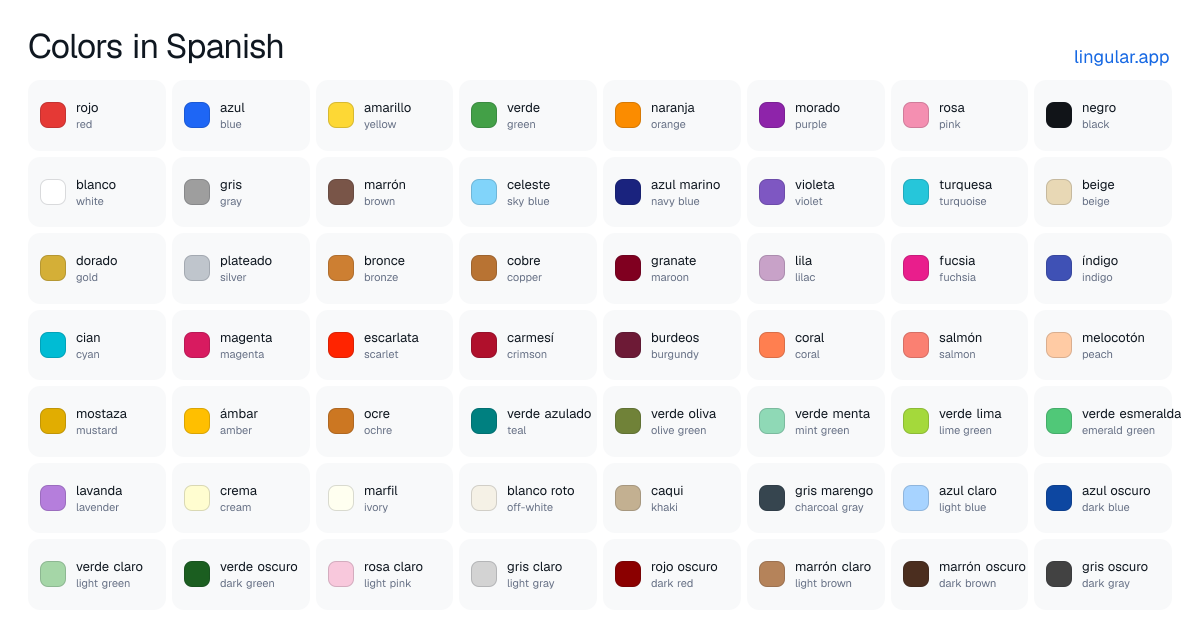Click the 'magenta' color name text
The image size is (1200, 630).
pos(246,338)
